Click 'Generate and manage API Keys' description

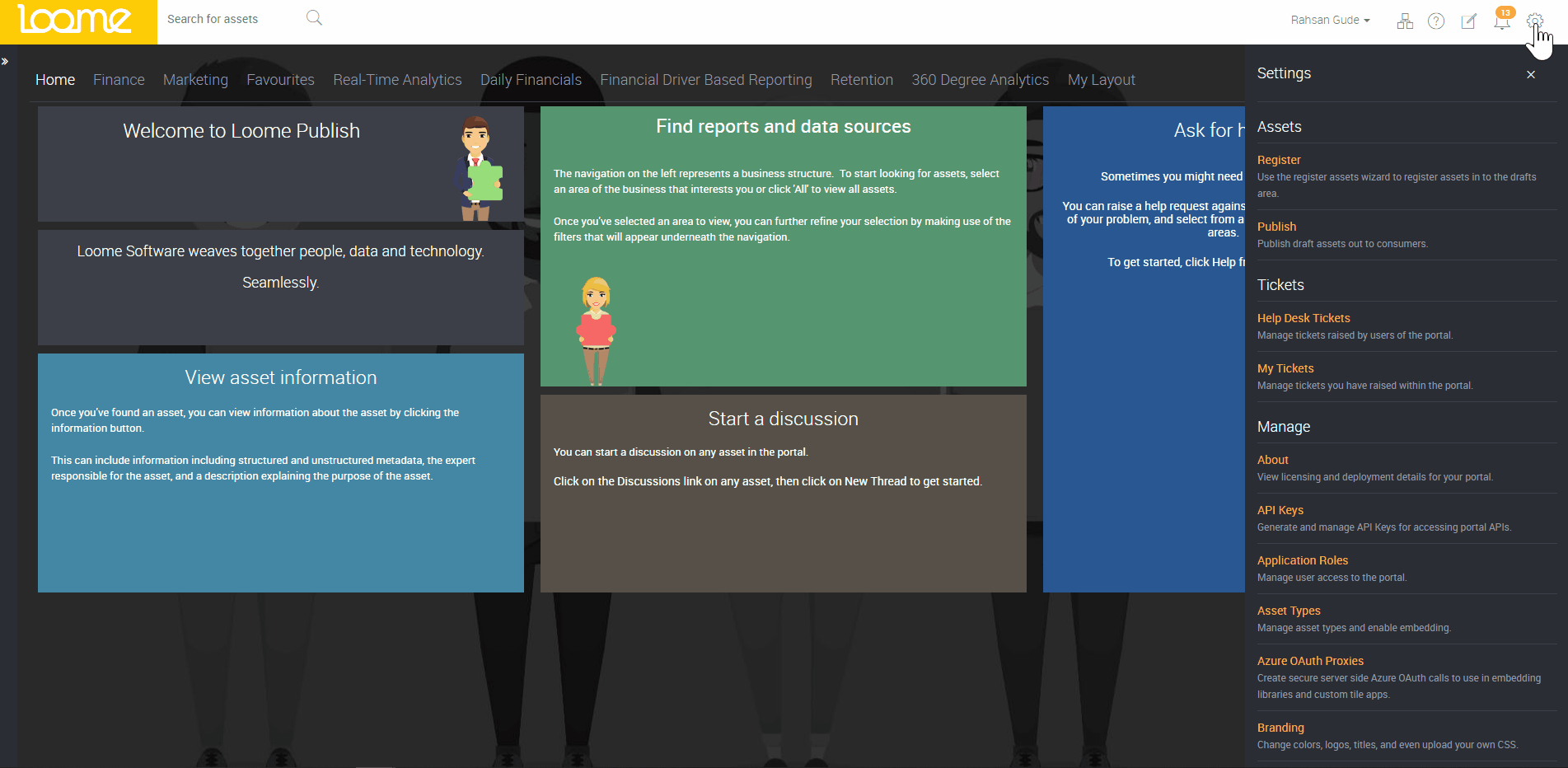point(1384,527)
